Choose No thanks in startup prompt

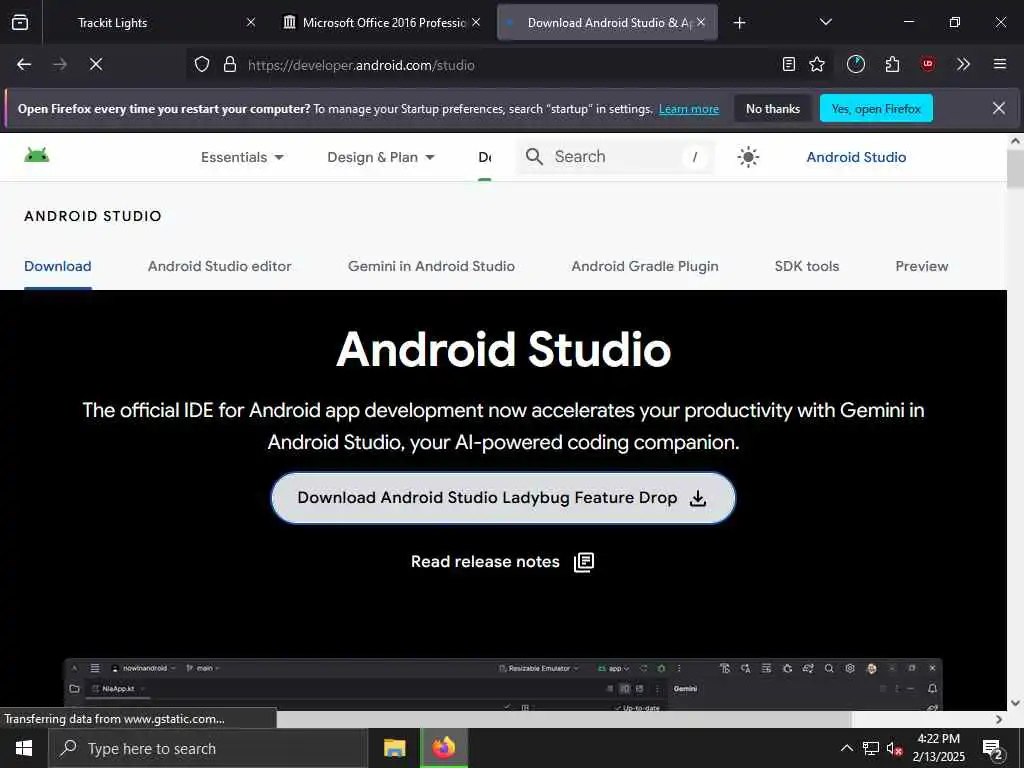coord(773,108)
